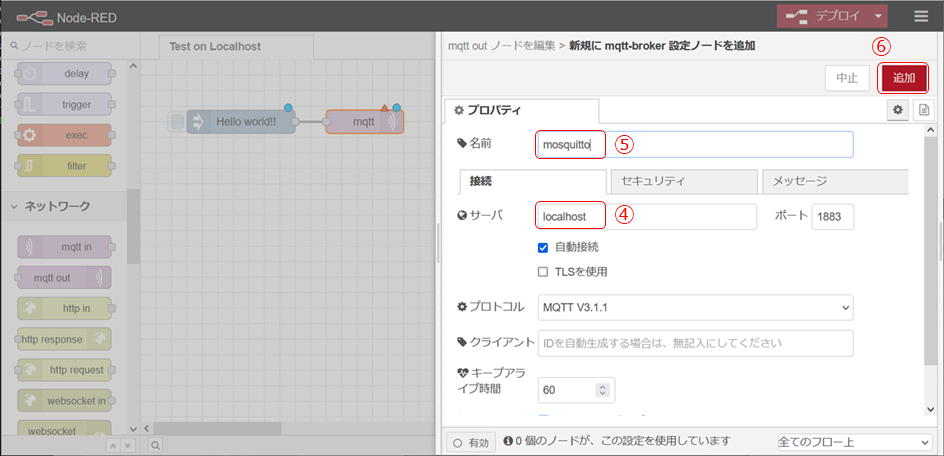Disable the 自動接続 checkbox
This screenshot has width=944, height=456.
[543, 247]
